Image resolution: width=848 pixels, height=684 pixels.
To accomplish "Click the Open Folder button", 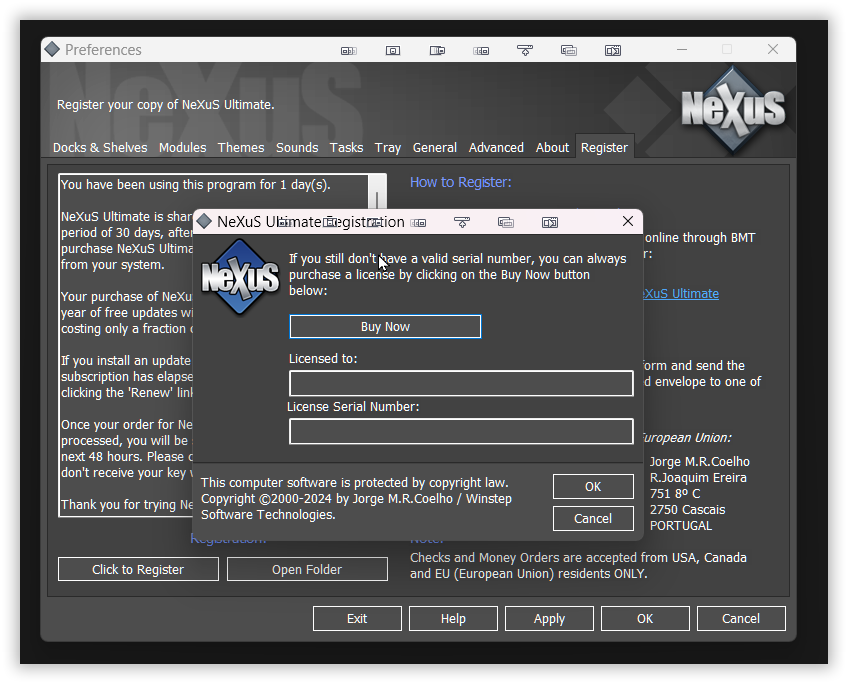I will coord(307,569).
